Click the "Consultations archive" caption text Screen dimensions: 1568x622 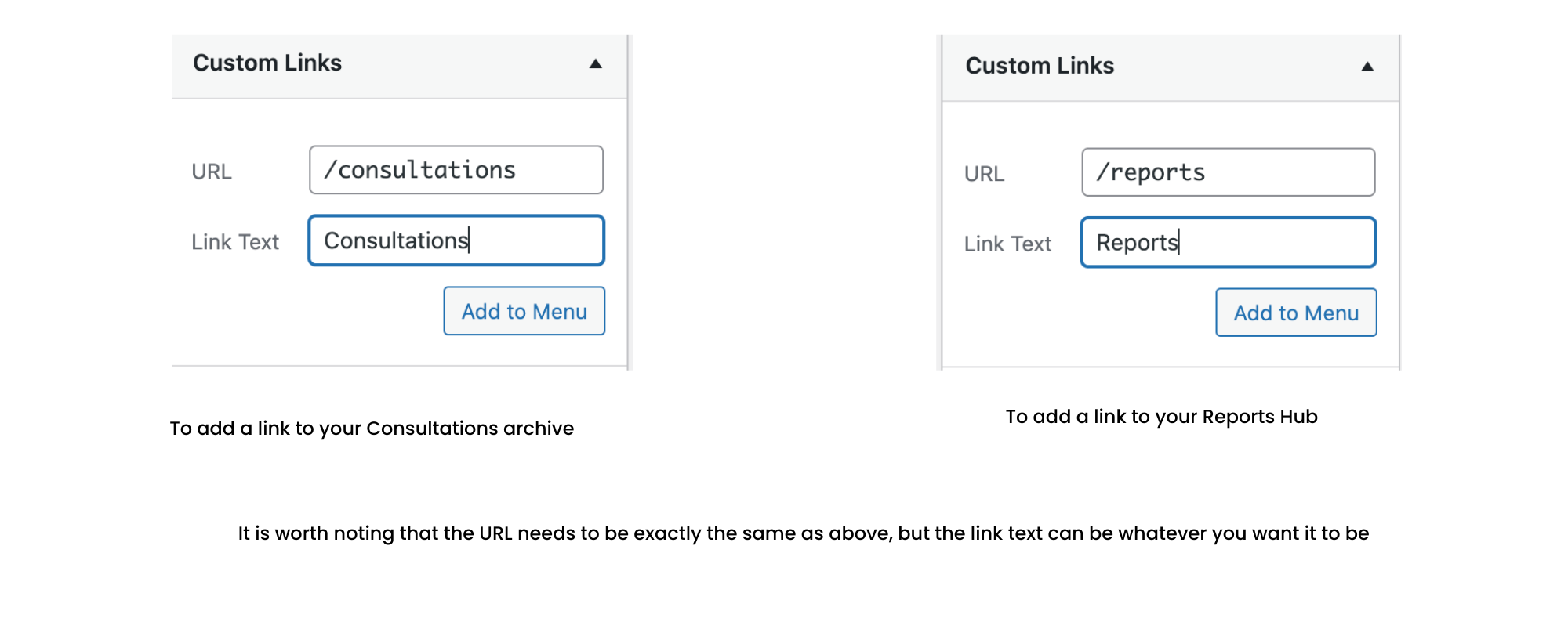(470, 429)
